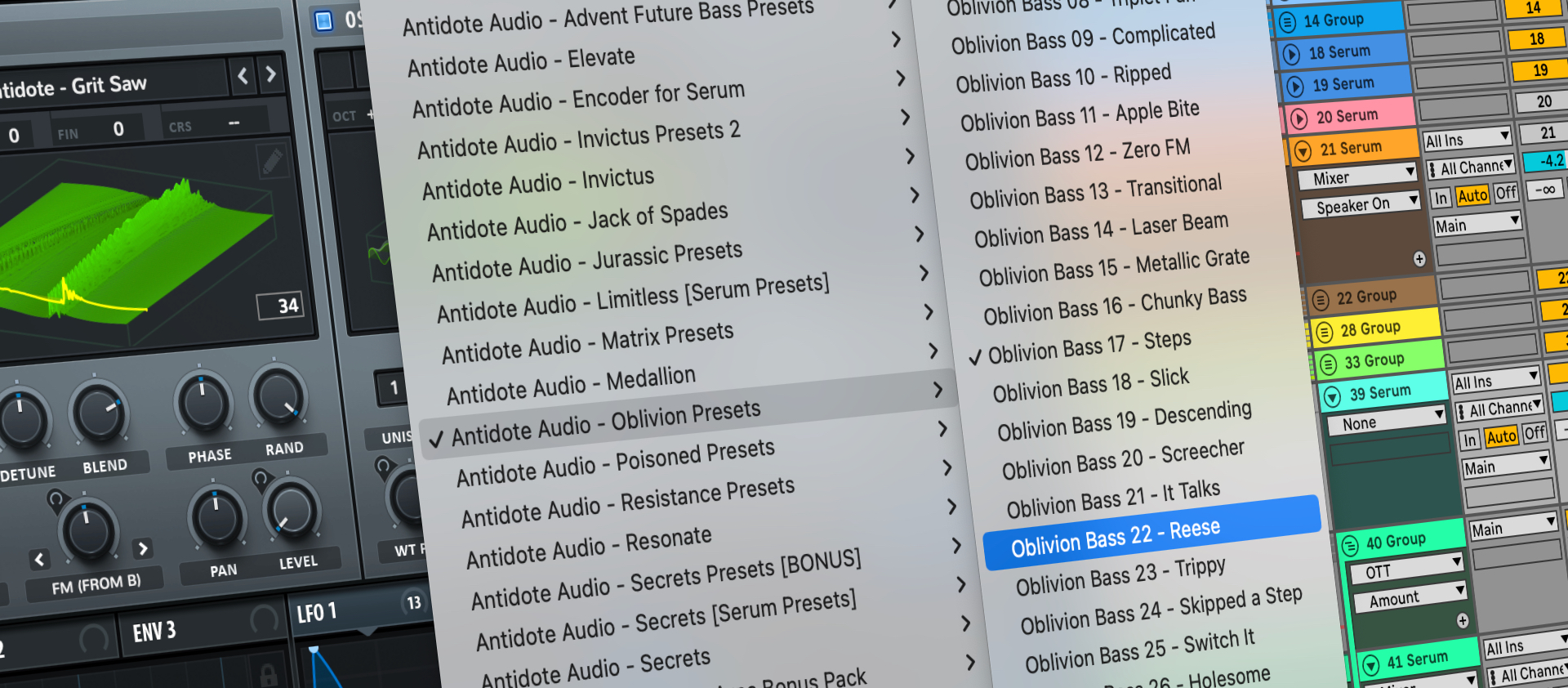Fold the 40 Group track icon

[1350, 545]
